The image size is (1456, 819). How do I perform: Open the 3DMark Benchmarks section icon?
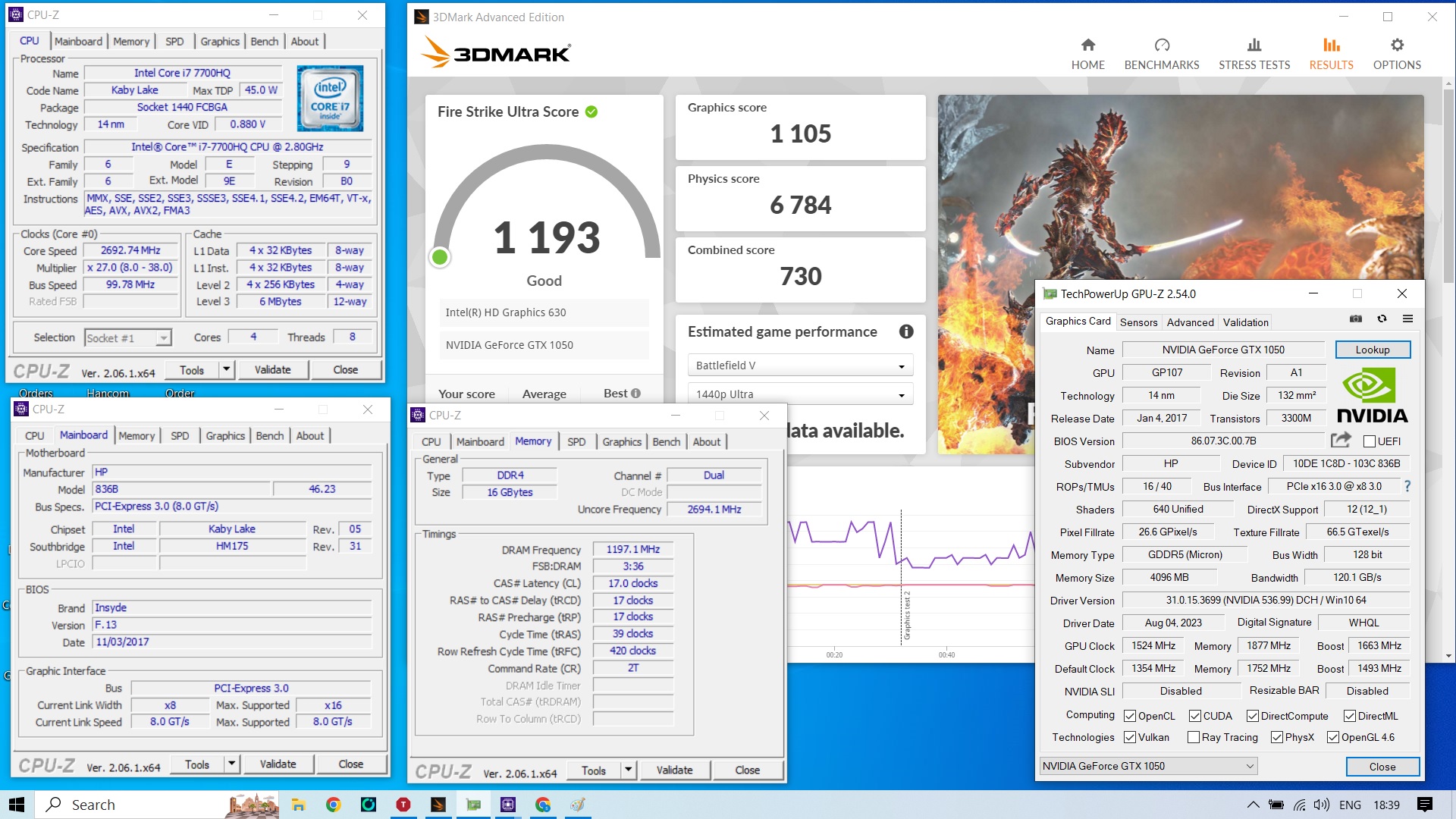1162,45
